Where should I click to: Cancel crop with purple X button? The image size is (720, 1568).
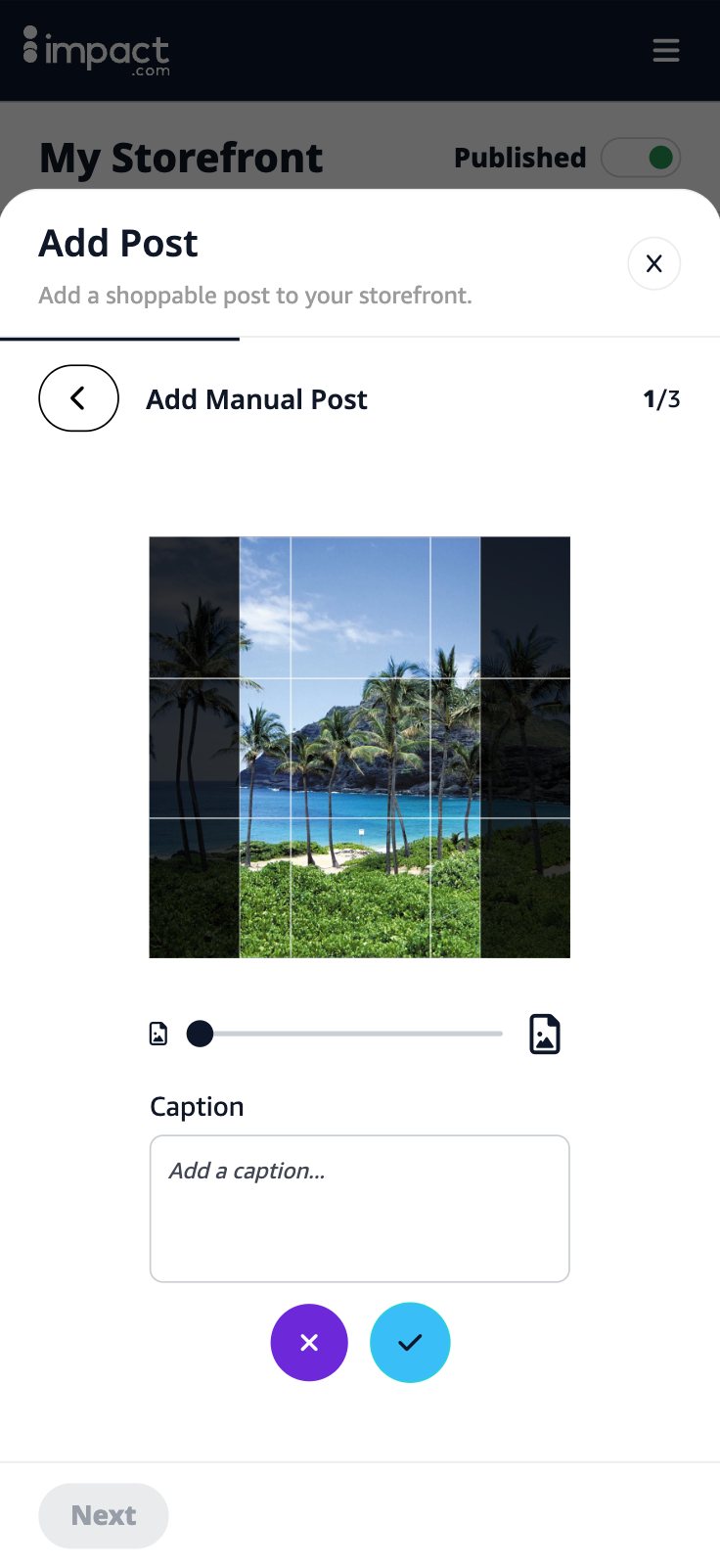pyautogui.click(x=309, y=1343)
